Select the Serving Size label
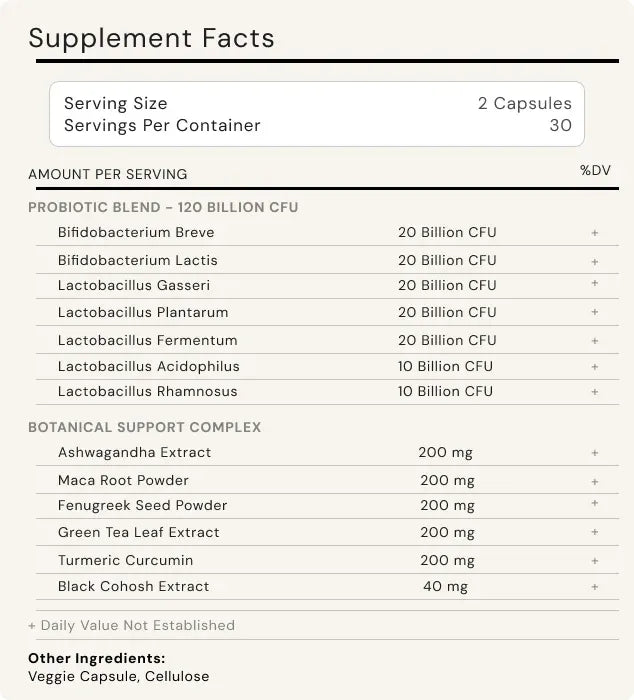This screenshot has height=700, width=634. [115, 103]
